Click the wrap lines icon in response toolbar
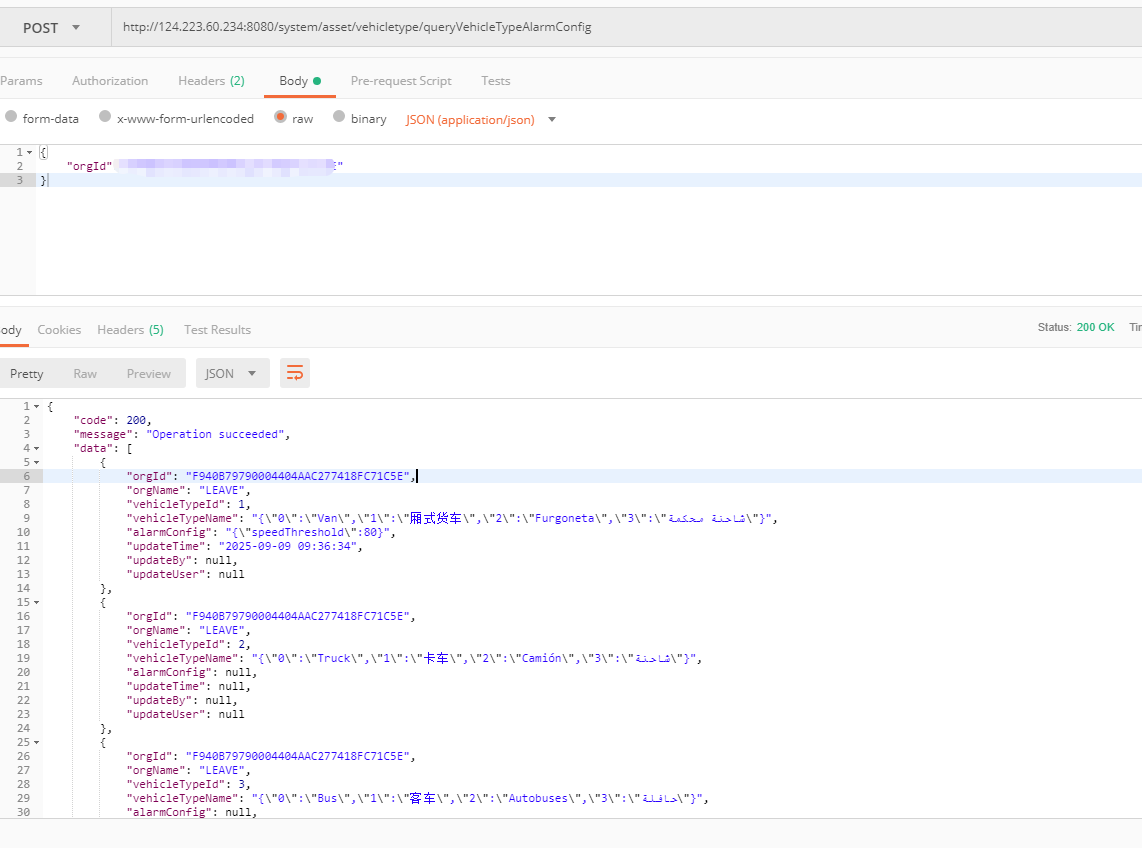Screen dimensions: 1142x848 coord(295,373)
